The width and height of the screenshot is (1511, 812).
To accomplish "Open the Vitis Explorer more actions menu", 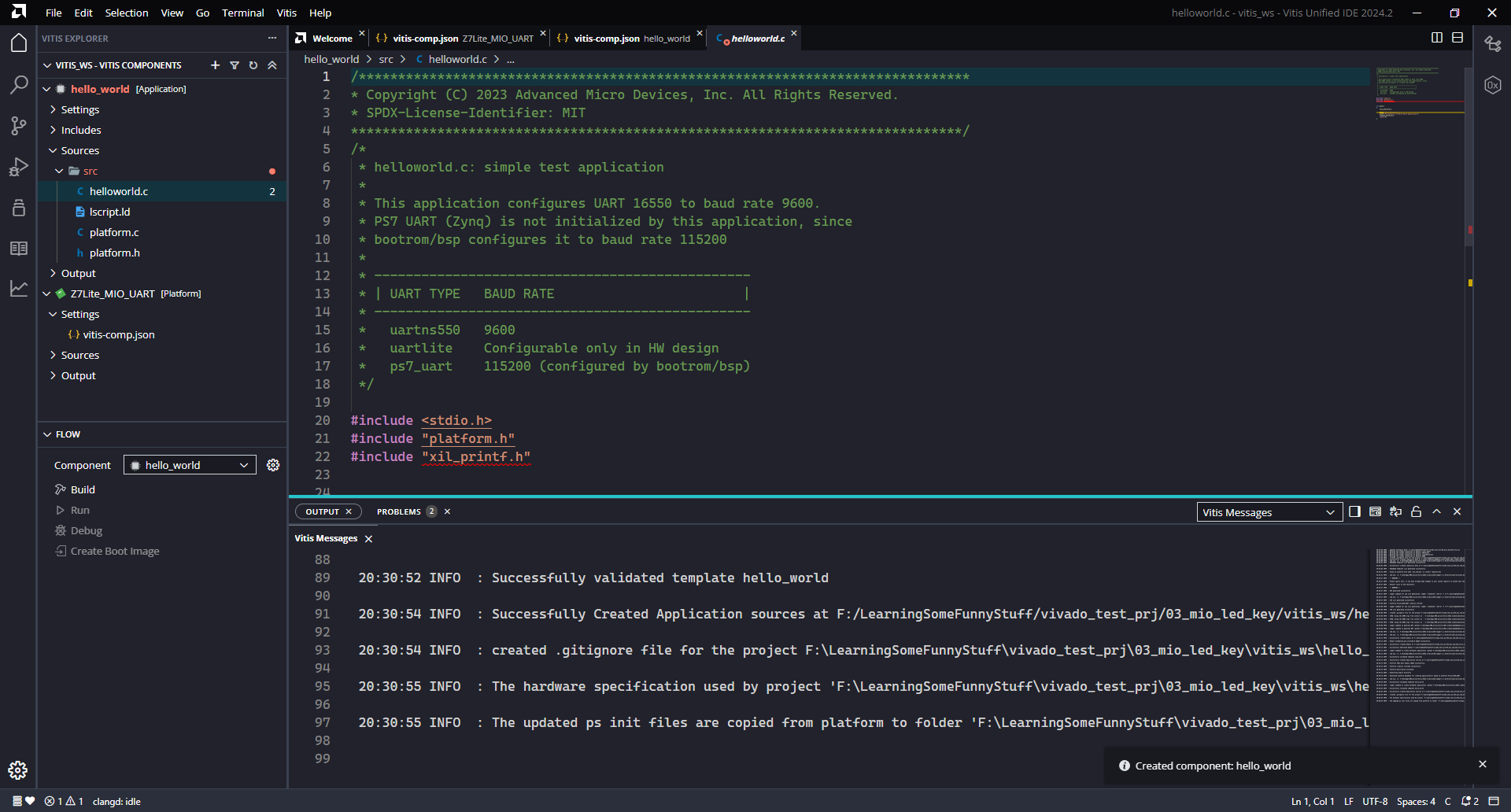I will [272, 38].
